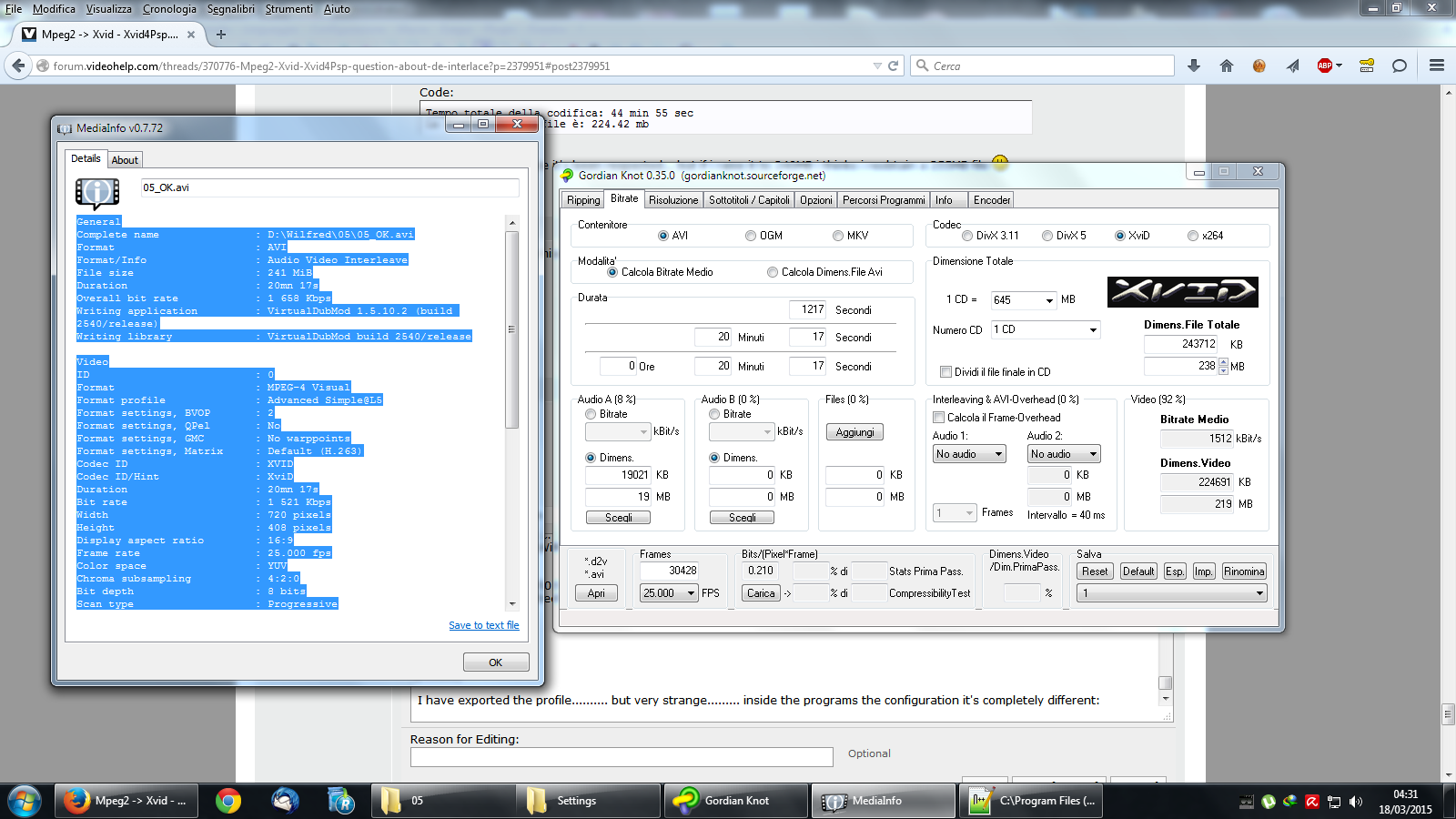1456x819 pixels.
Task: Enable Dividi il file finale in CD
Action: click(945, 372)
